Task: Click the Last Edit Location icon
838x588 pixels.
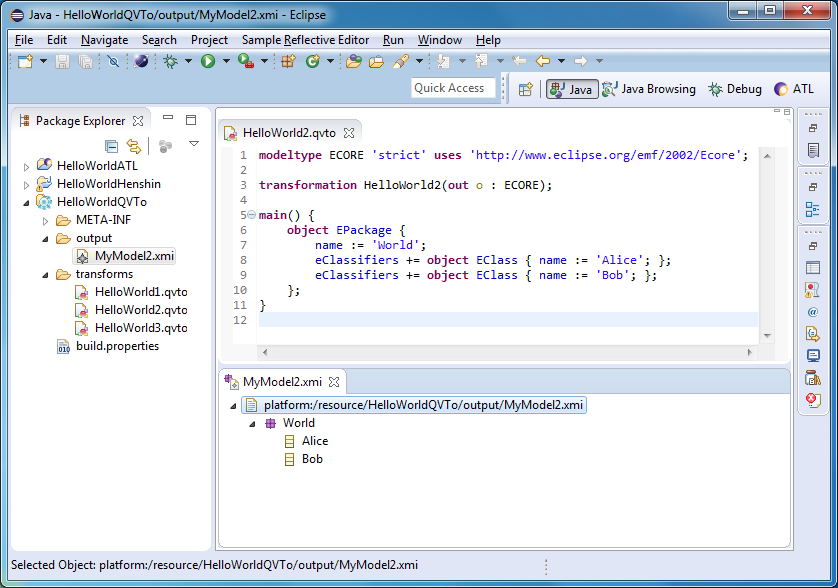Action: click(519, 61)
